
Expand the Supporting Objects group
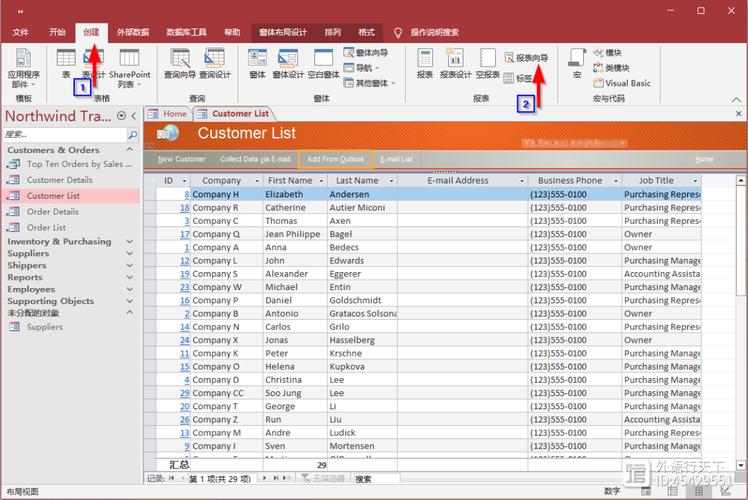tap(130, 301)
